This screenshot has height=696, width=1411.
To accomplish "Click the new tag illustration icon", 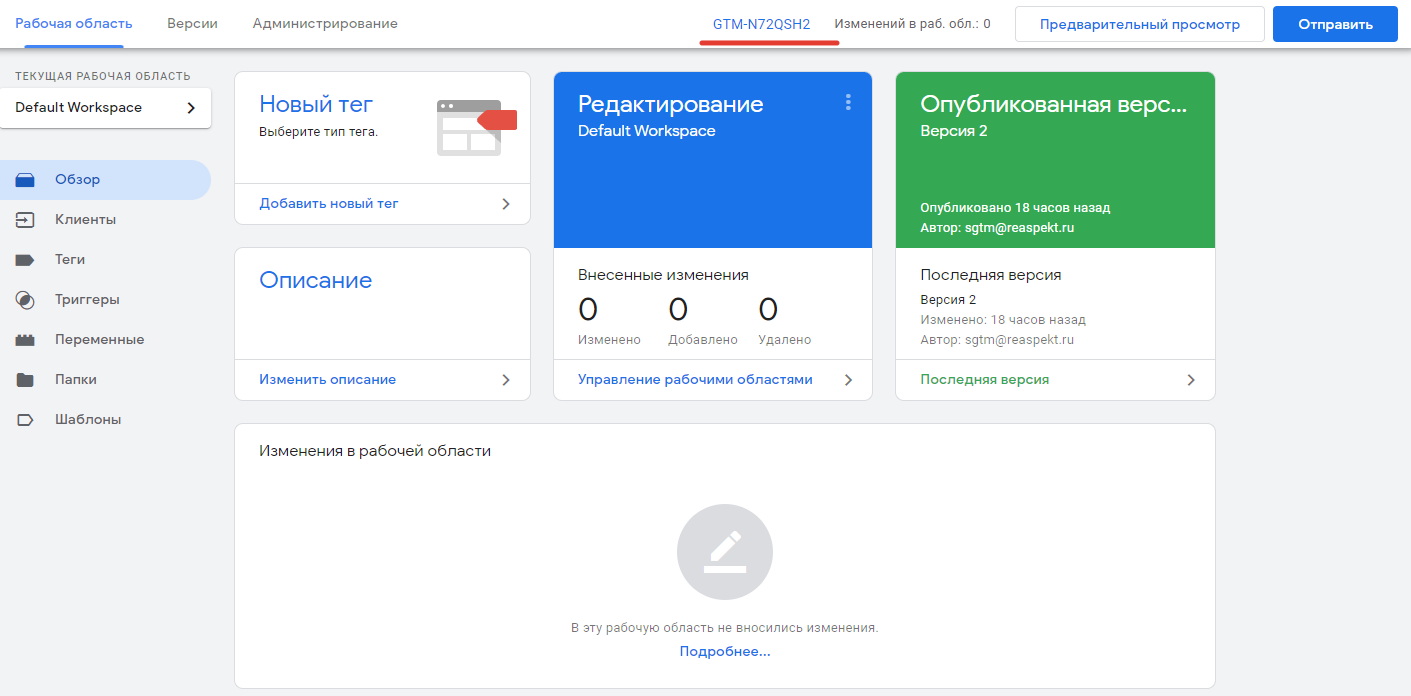I will point(476,127).
